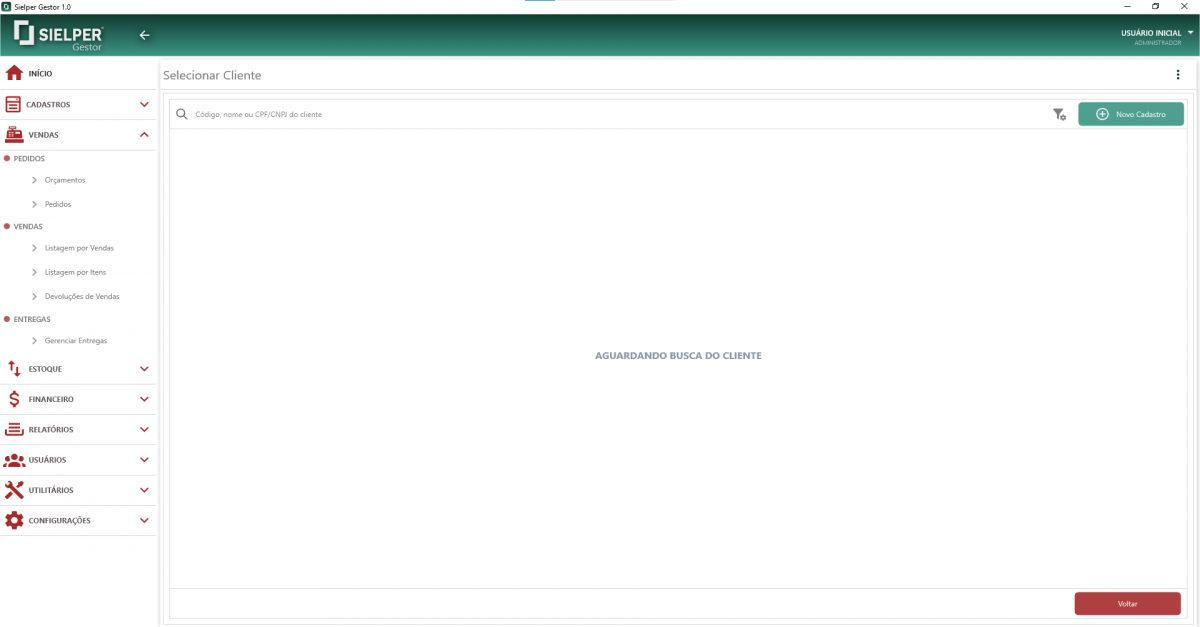Expand the Configurações section chevron

coord(144,520)
